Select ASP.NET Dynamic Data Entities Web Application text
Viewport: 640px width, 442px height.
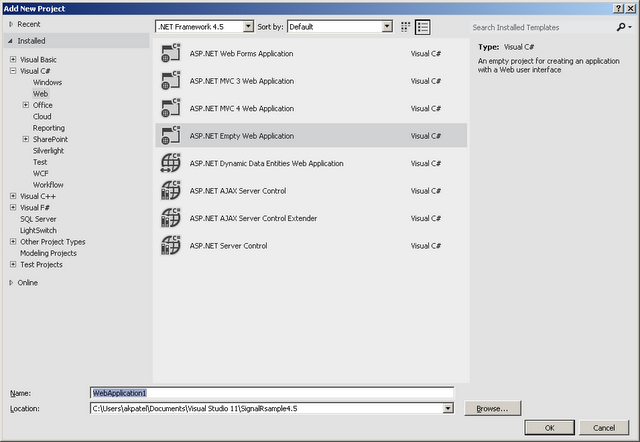[267, 163]
